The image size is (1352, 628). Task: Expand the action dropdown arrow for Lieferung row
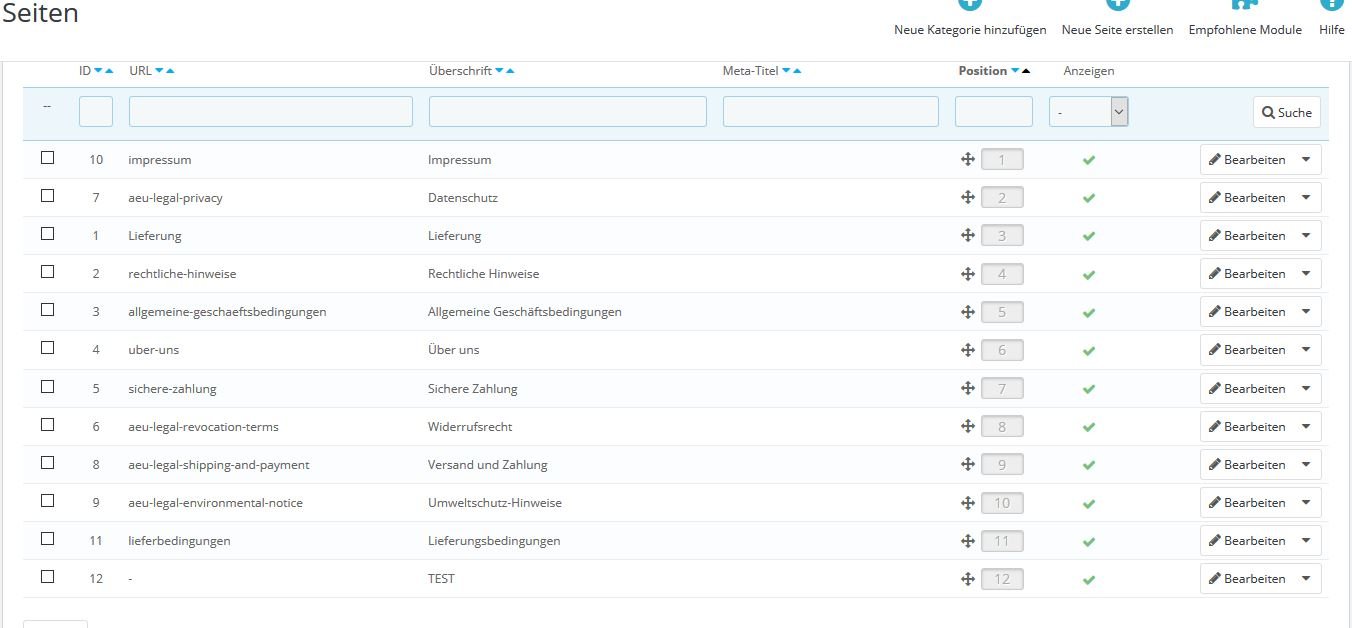pyautogui.click(x=1306, y=236)
